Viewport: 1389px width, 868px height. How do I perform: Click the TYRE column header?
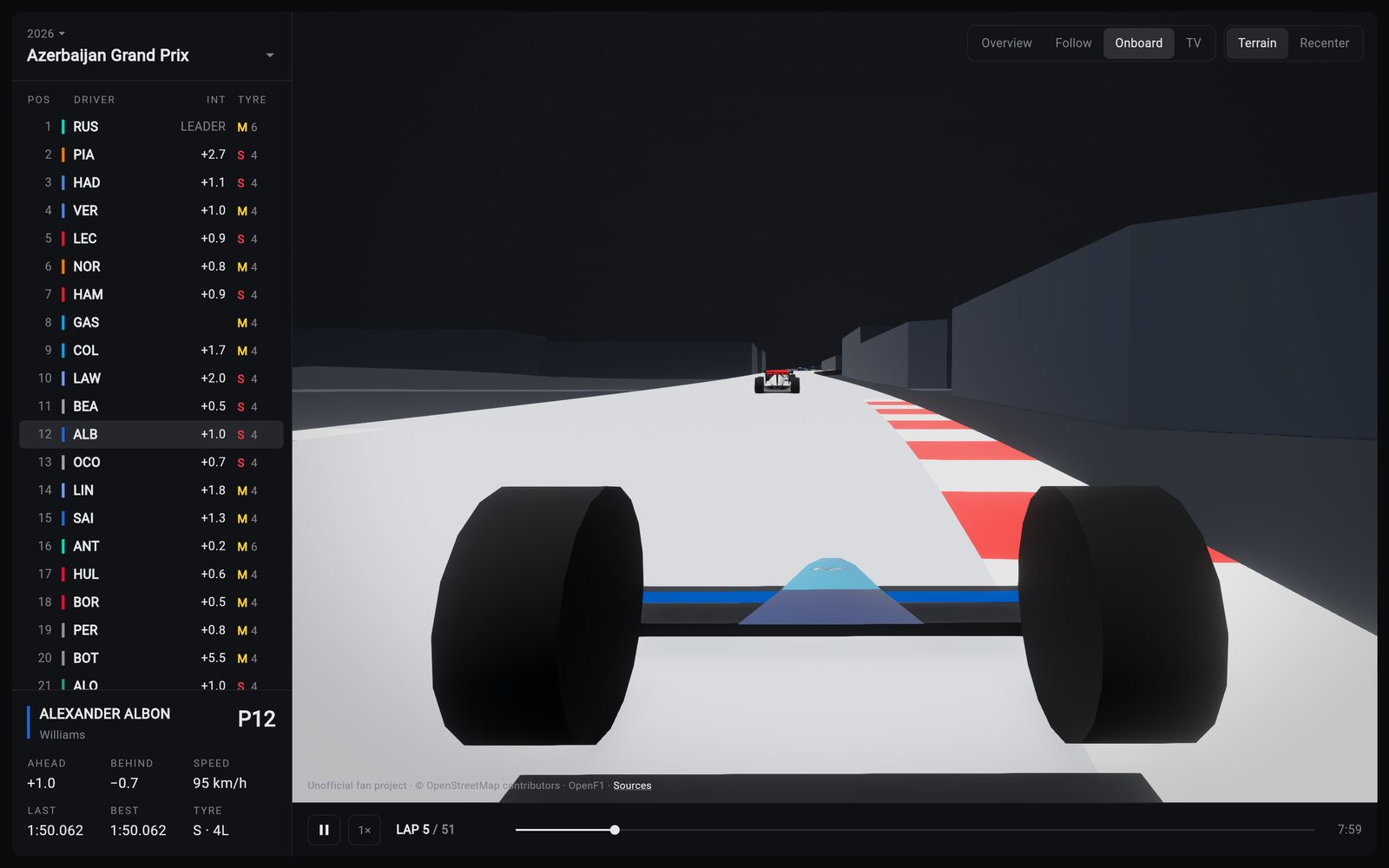(x=252, y=100)
